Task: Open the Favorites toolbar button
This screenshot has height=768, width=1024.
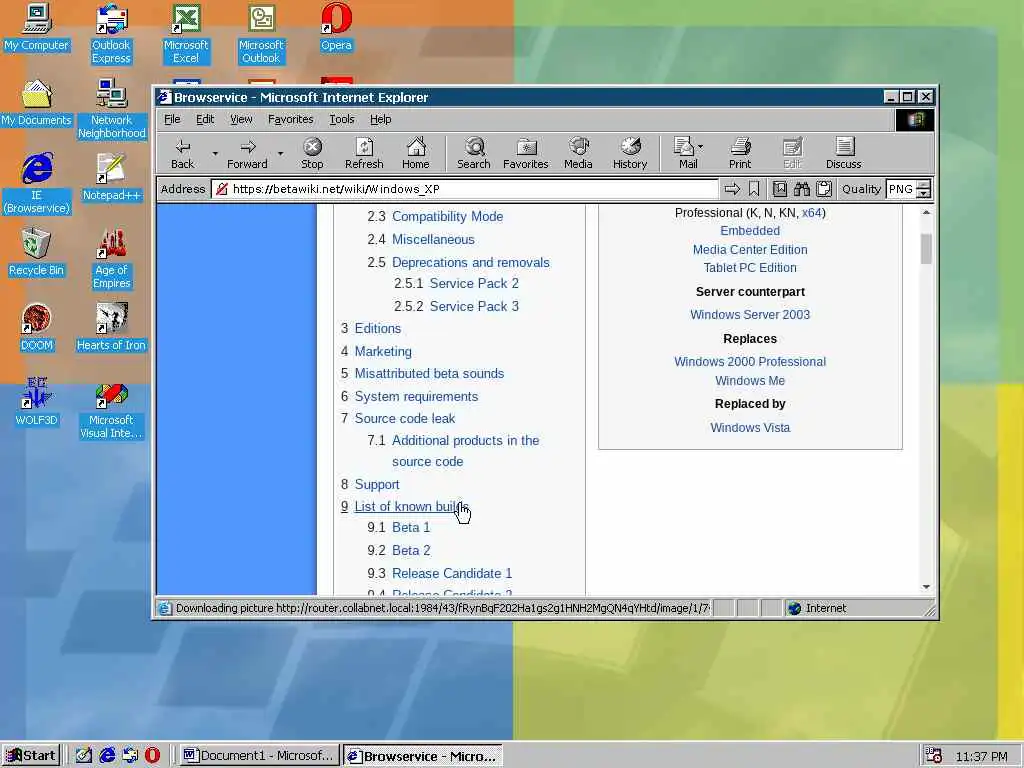Action: tap(526, 154)
